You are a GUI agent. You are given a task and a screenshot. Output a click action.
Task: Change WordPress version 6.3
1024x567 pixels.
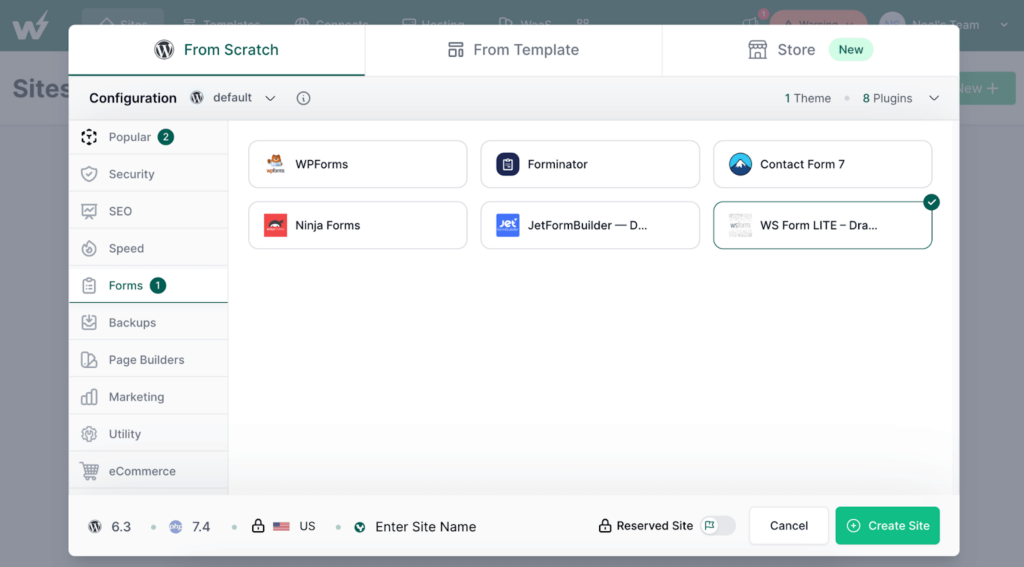pos(110,526)
